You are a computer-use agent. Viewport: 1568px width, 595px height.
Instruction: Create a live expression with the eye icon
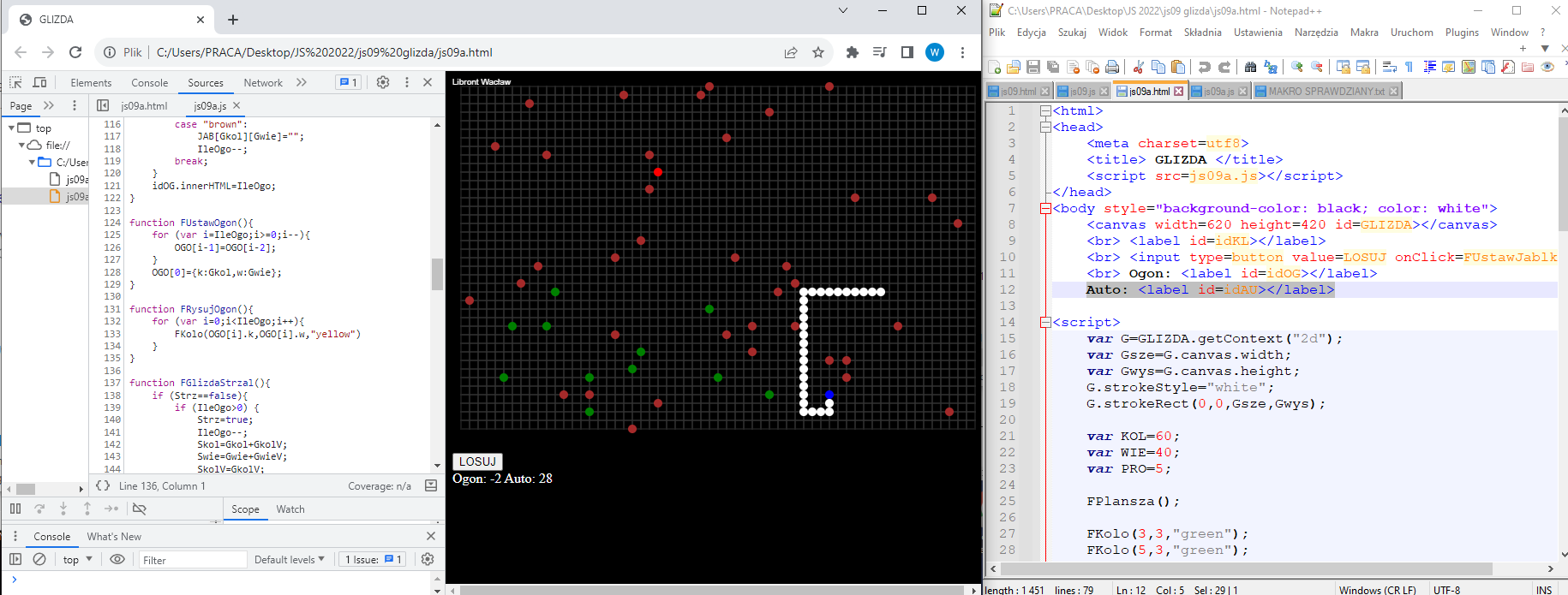(117, 559)
